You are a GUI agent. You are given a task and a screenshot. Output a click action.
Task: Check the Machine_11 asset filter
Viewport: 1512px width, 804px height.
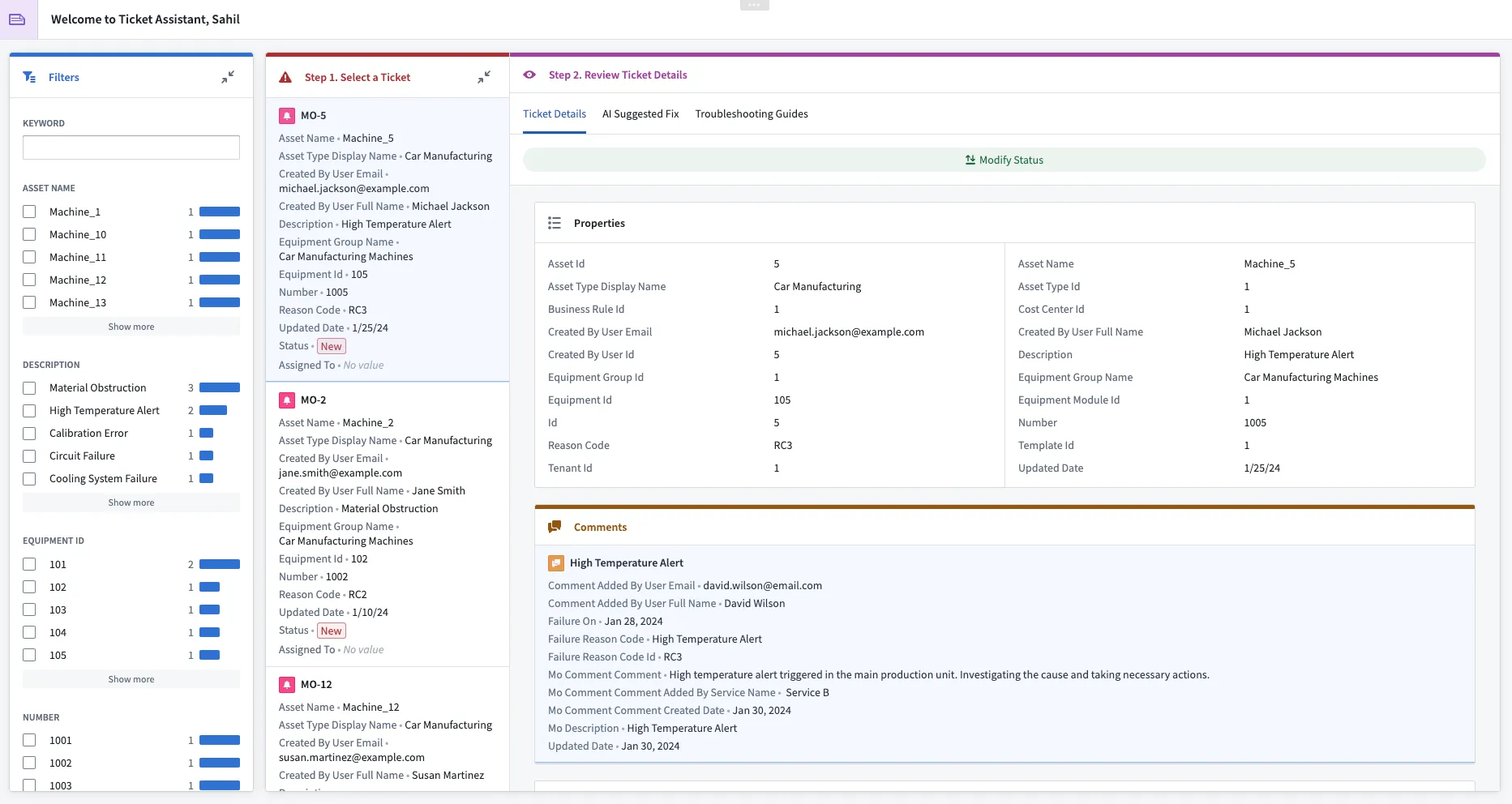pyautogui.click(x=29, y=257)
